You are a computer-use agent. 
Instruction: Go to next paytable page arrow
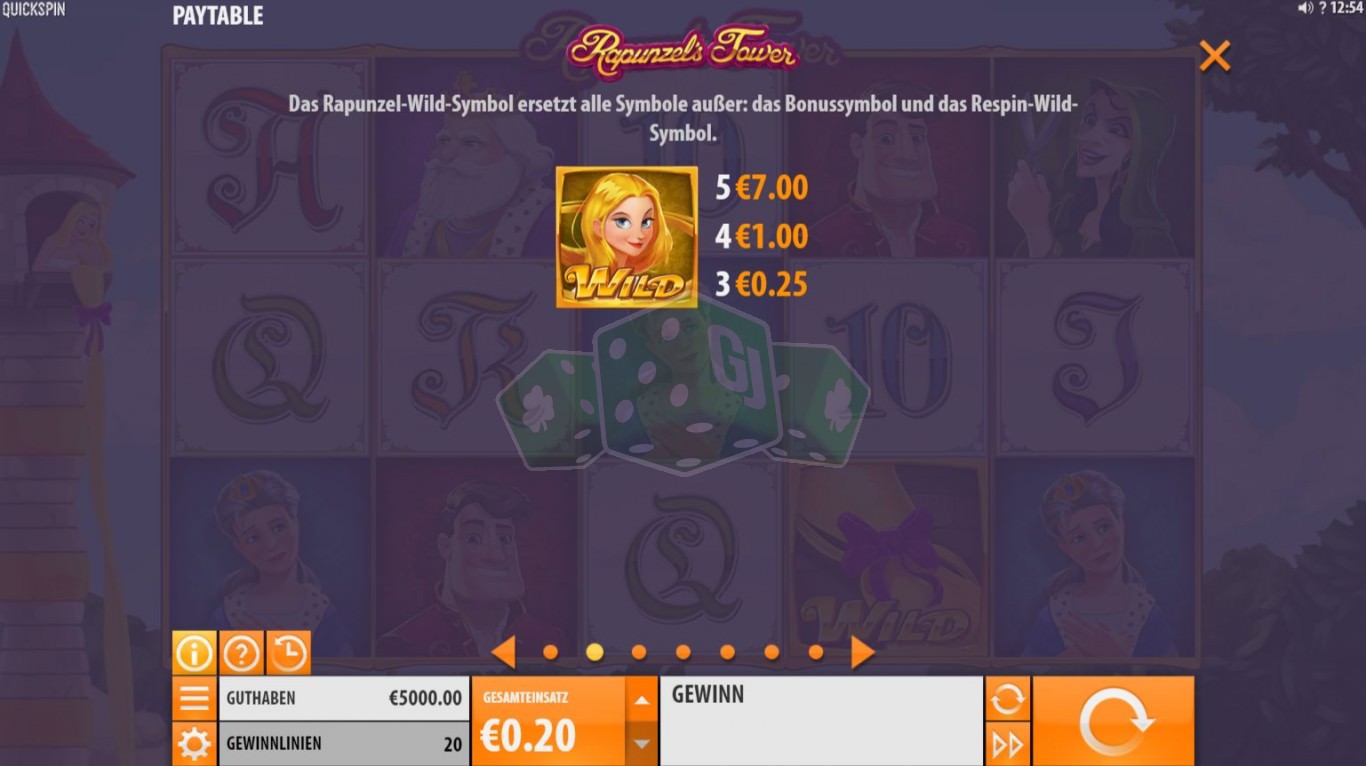click(x=862, y=652)
